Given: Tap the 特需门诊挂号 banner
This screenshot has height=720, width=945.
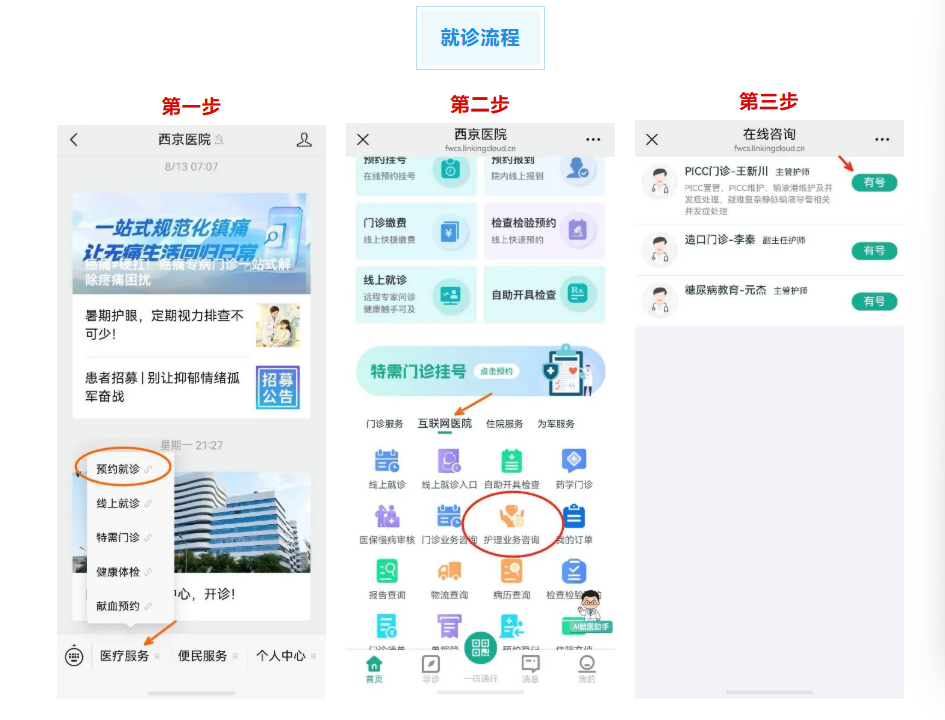Looking at the screenshot, I should (x=480, y=371).
